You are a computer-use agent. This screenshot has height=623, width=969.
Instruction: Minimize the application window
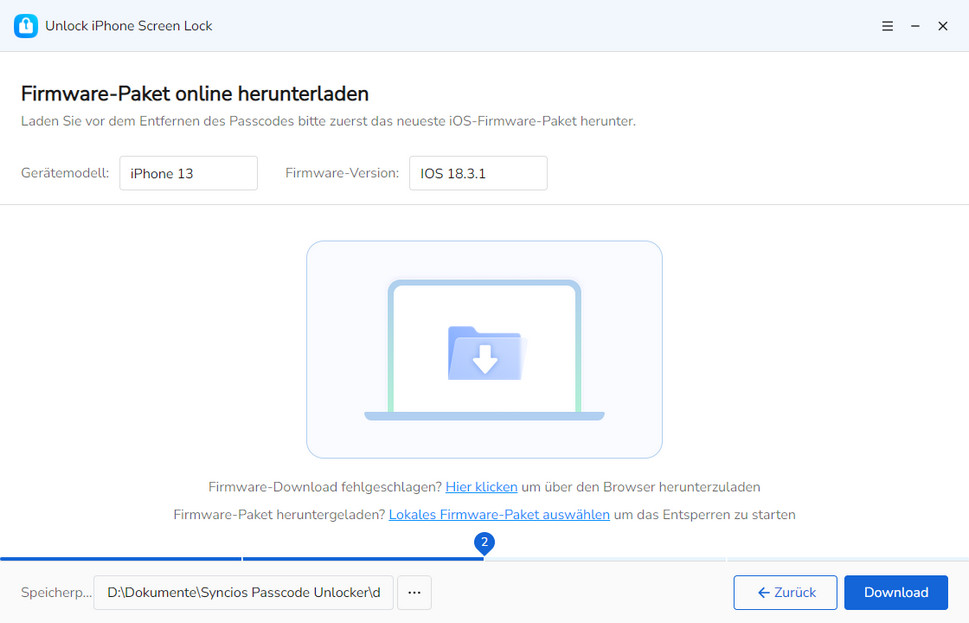coord(915,26)
